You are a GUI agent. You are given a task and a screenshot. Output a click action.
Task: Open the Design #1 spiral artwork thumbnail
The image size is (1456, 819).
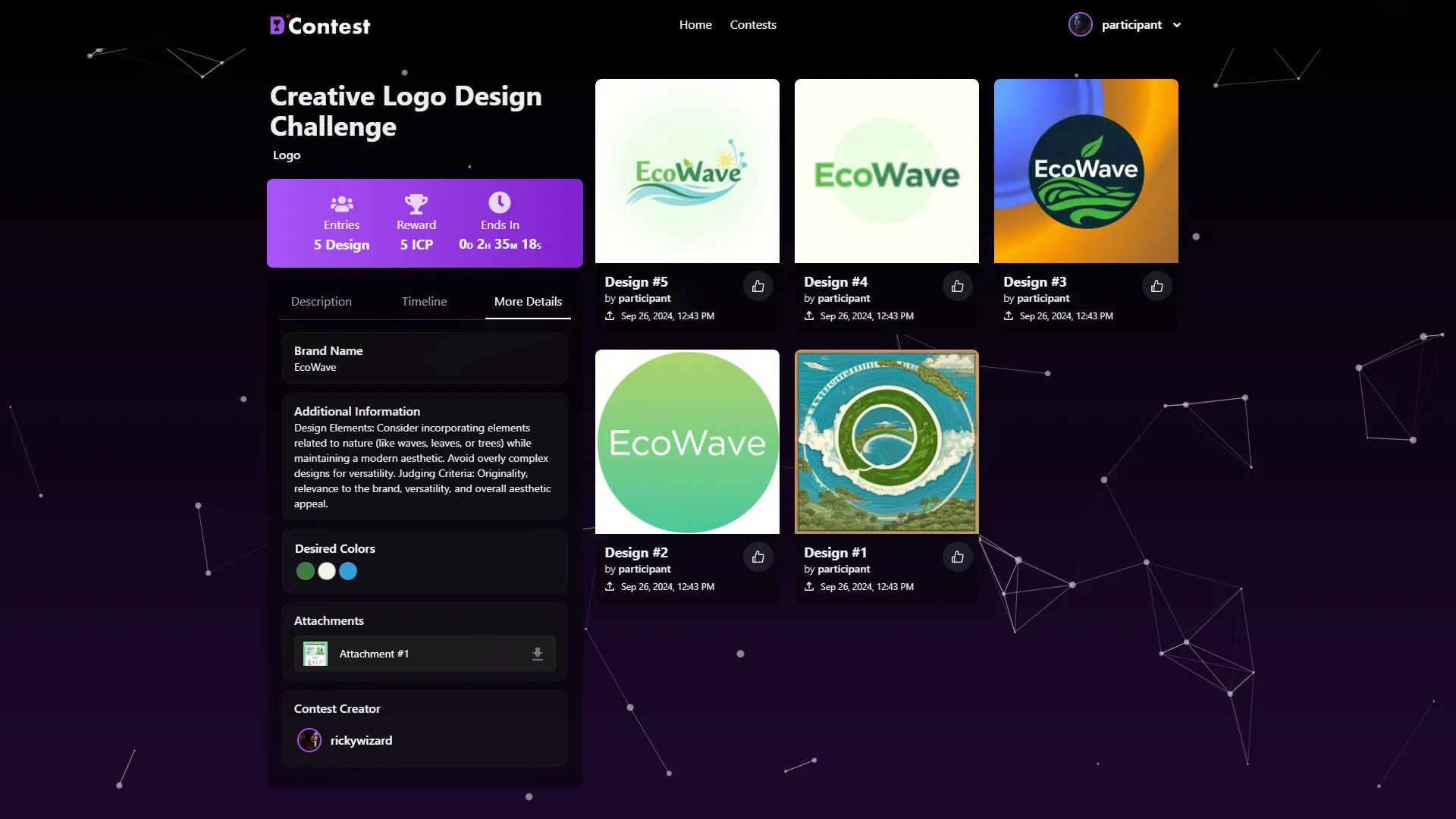[886, 441]
